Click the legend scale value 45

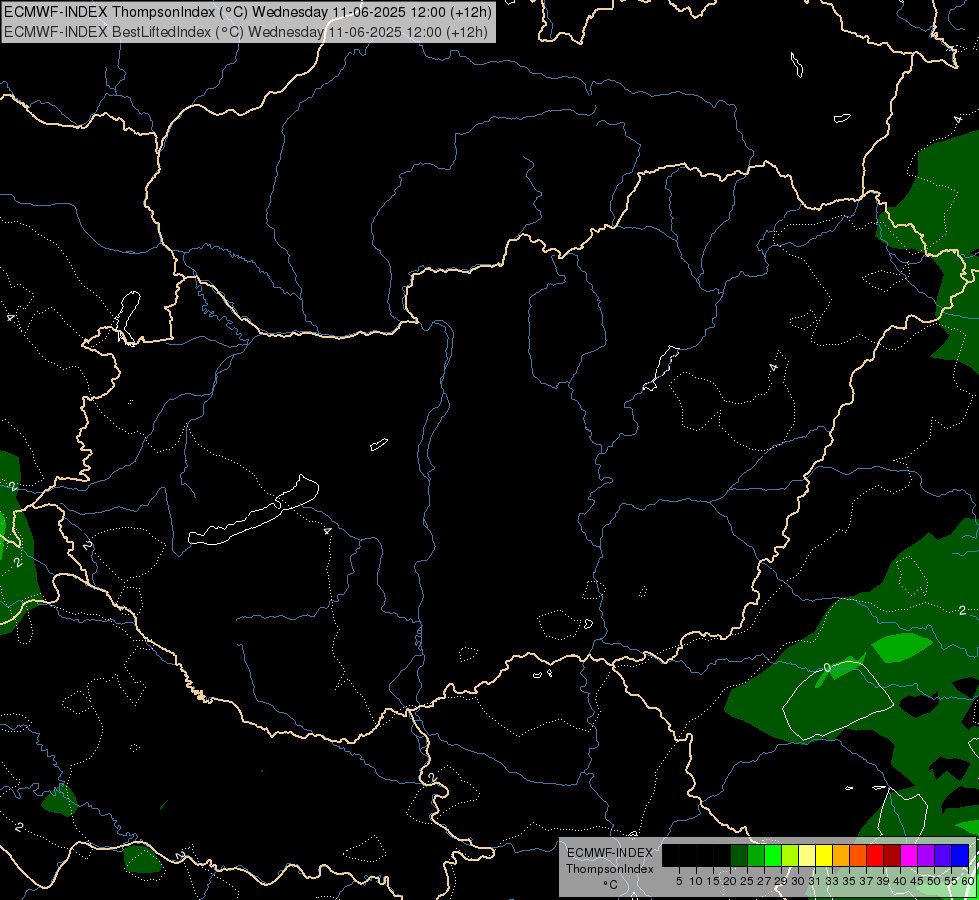coord(917,881)
